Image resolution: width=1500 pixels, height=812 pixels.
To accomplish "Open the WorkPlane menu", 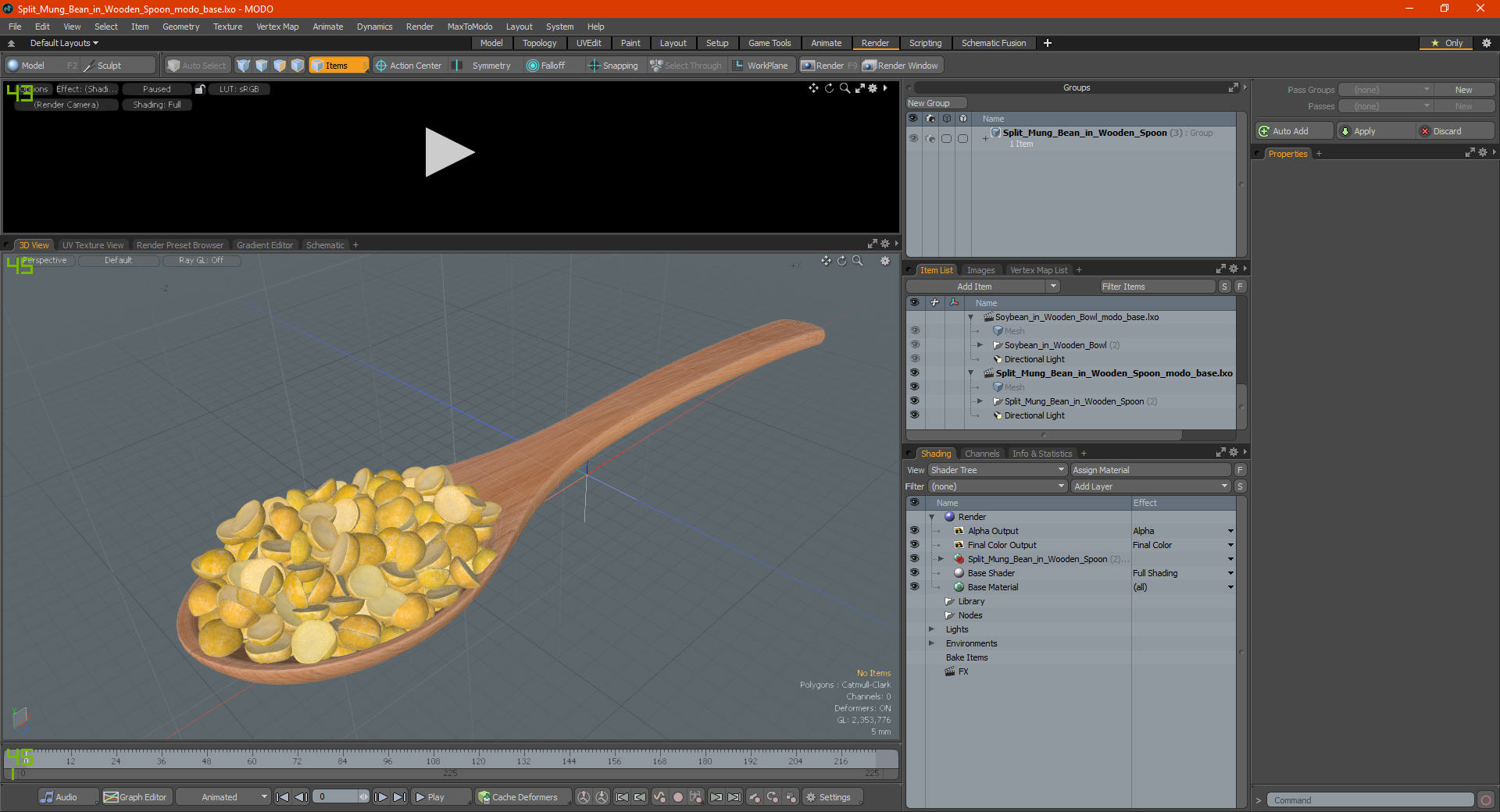I will [761, 66].
